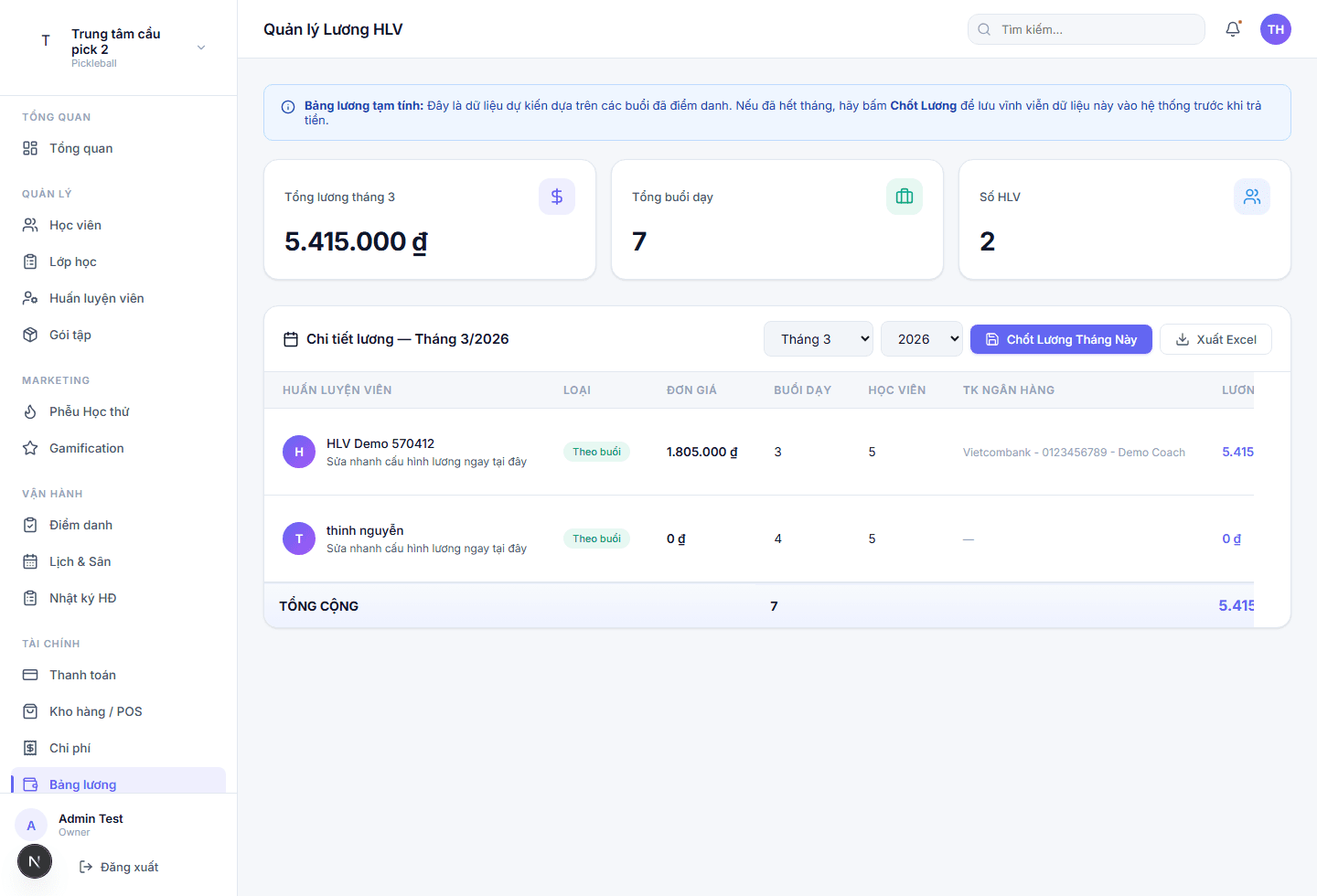
Task: Click the notification bell icon
Action: 1233,29
